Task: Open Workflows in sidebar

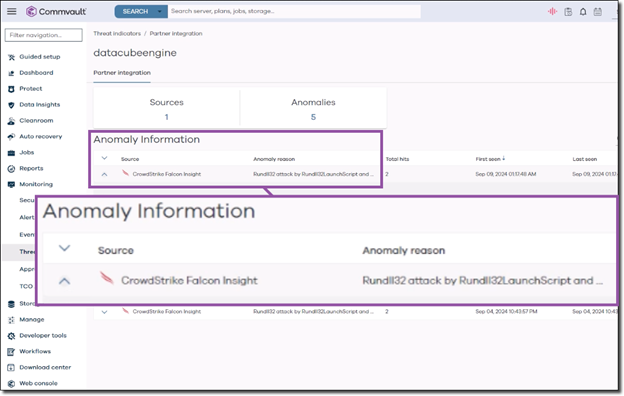Action: tap(35, 351)
